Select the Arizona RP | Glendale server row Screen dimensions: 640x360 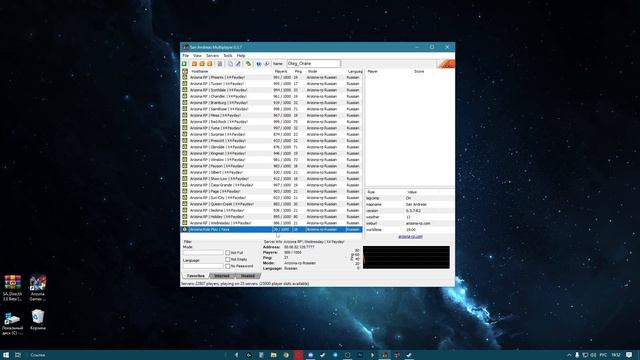tap(271, 147)
